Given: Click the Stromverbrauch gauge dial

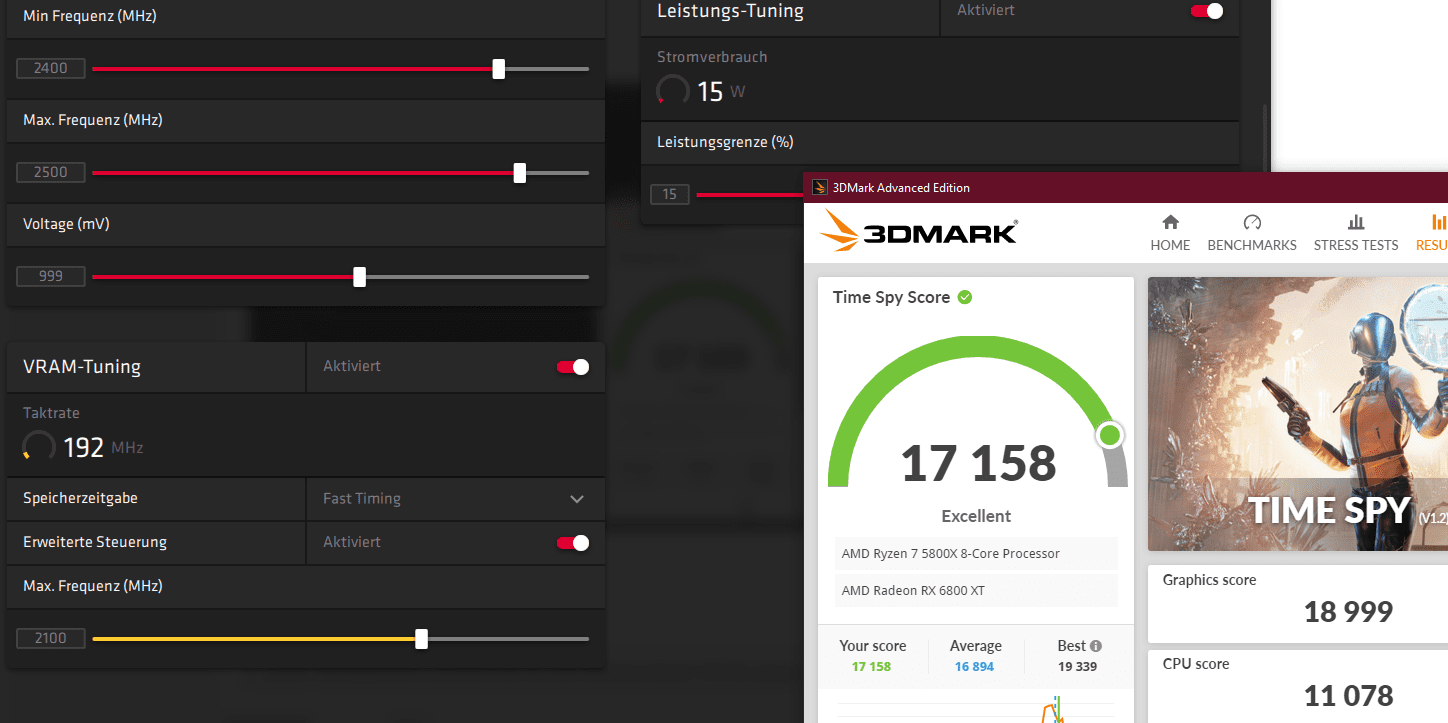Looking at the screenshot, I should click(x=672, y=91).
